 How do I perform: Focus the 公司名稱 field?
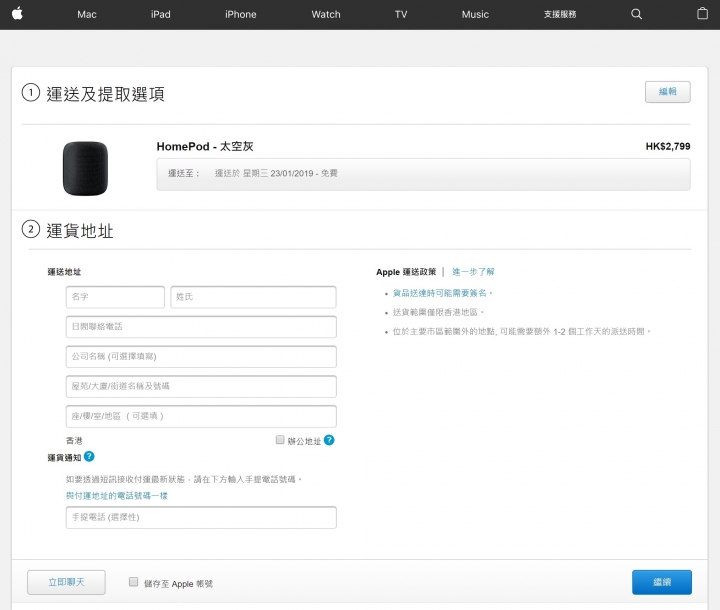pos(201,357)
